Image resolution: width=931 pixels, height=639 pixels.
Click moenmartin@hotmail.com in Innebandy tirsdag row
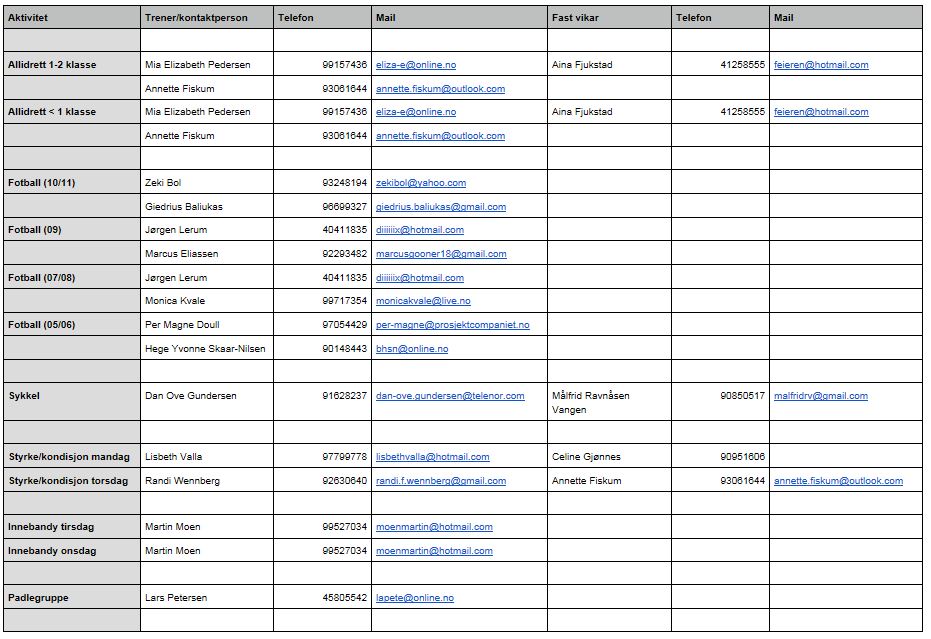[434, 527]
